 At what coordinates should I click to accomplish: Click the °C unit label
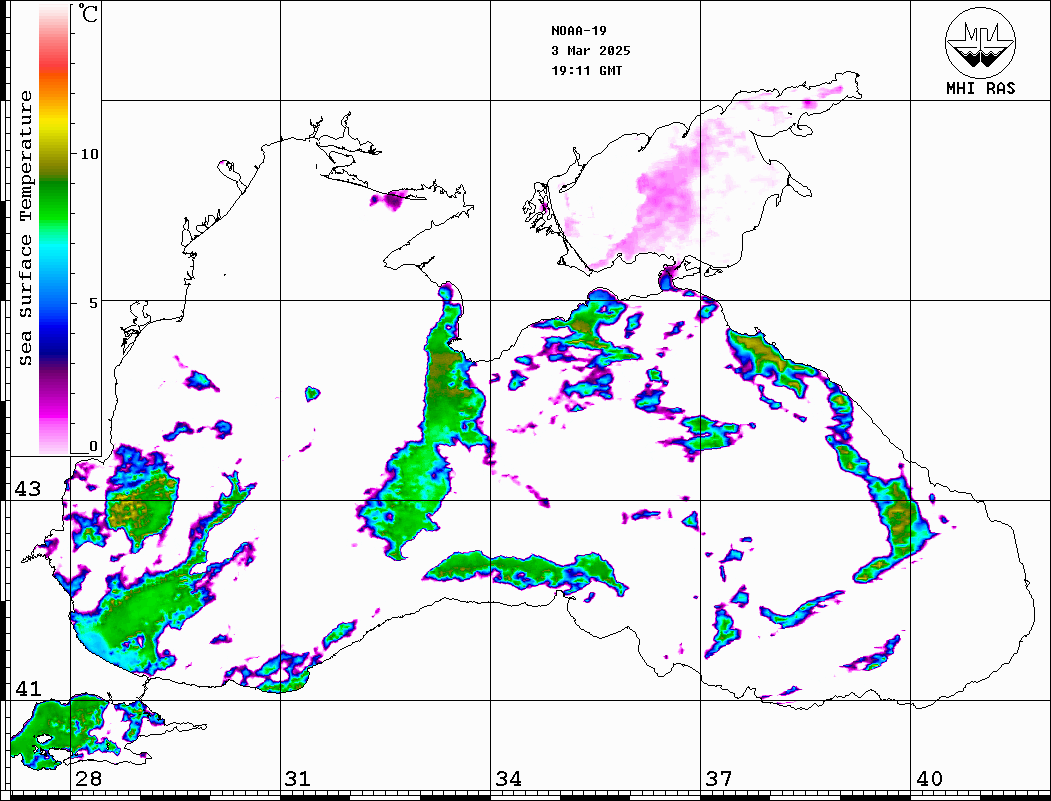88,13
